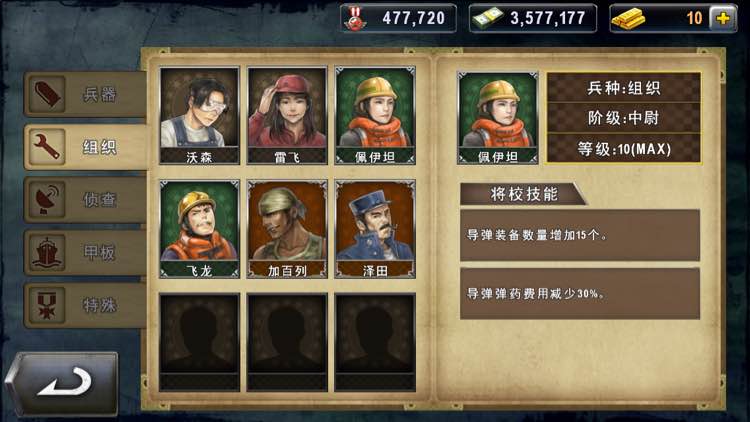The width and height of the screenshot is (750, 422).
Task: Choose officer 飞龙 portrait
Action: pos(199,229)
